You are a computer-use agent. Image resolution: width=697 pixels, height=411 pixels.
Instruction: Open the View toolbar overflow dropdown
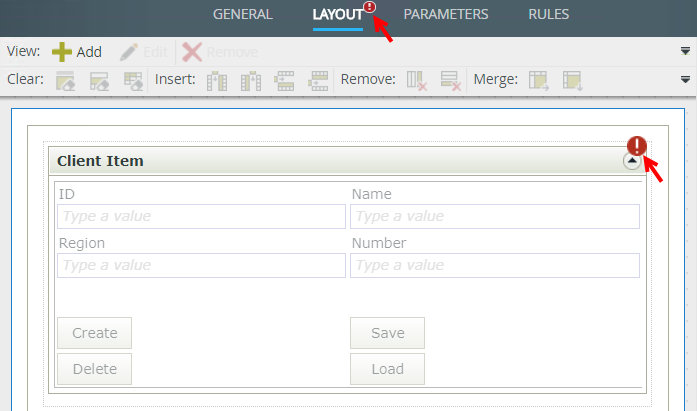[685, 51]
